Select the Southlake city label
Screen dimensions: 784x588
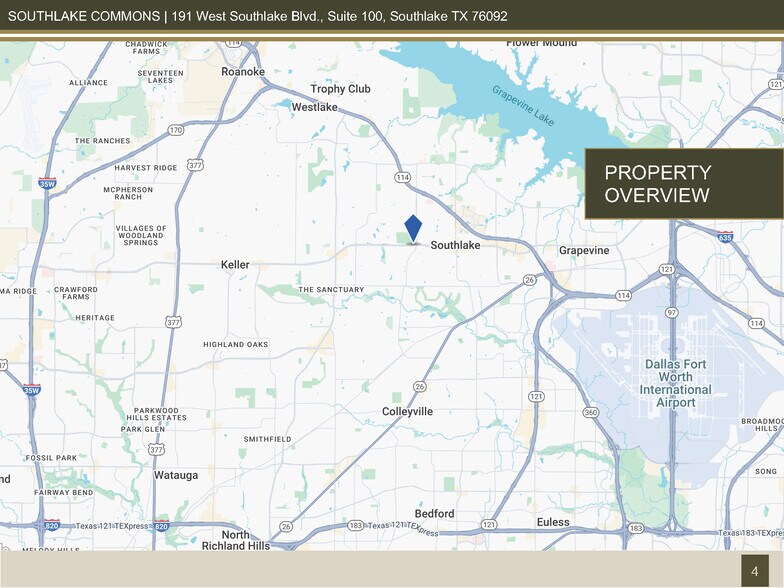pyautogui.click(x=455, y=245)
